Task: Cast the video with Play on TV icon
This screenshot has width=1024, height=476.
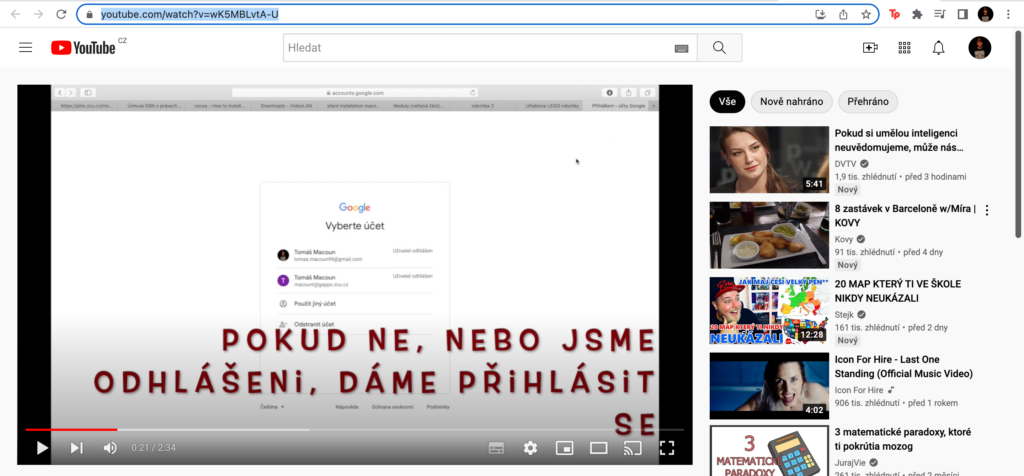Action: click(632, 448)
